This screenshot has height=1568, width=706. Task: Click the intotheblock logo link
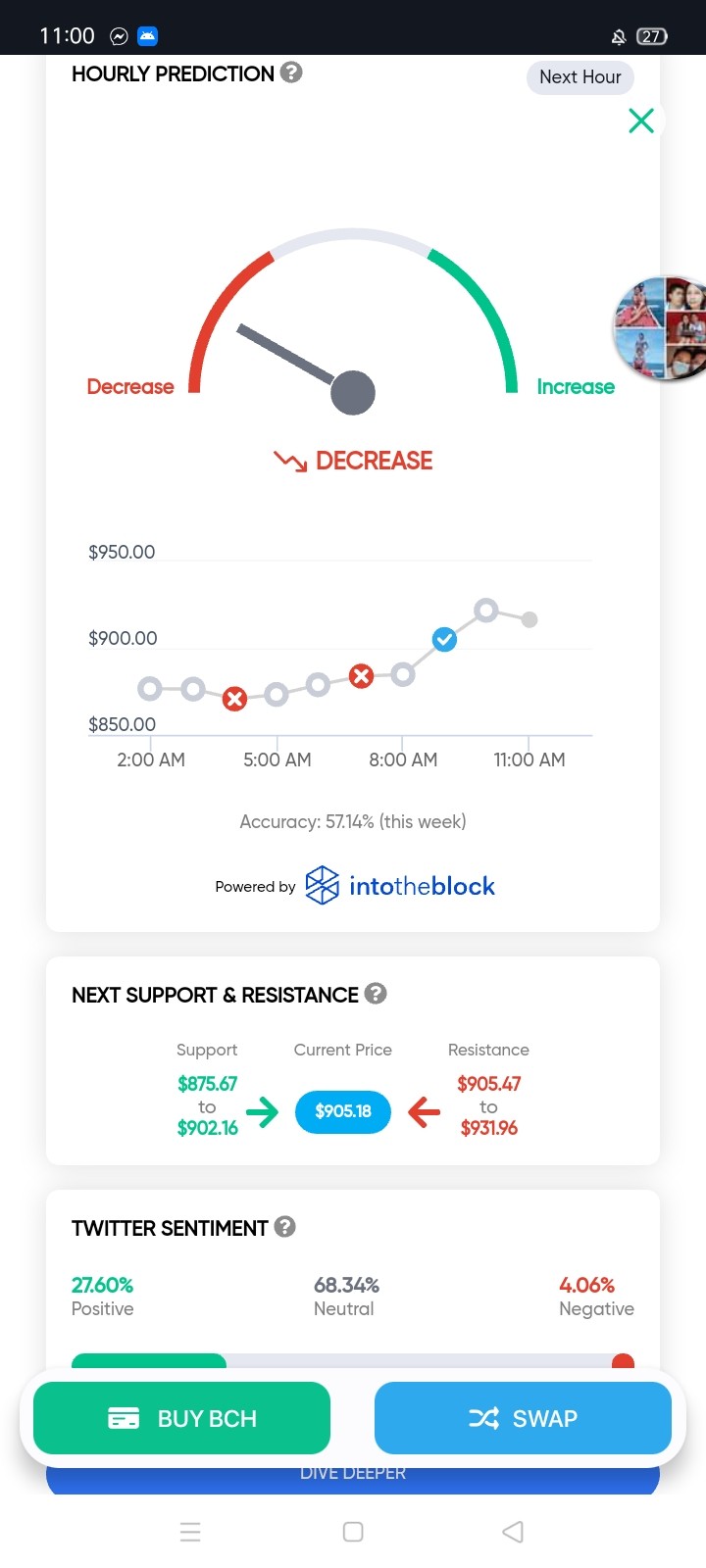(400, 886)
